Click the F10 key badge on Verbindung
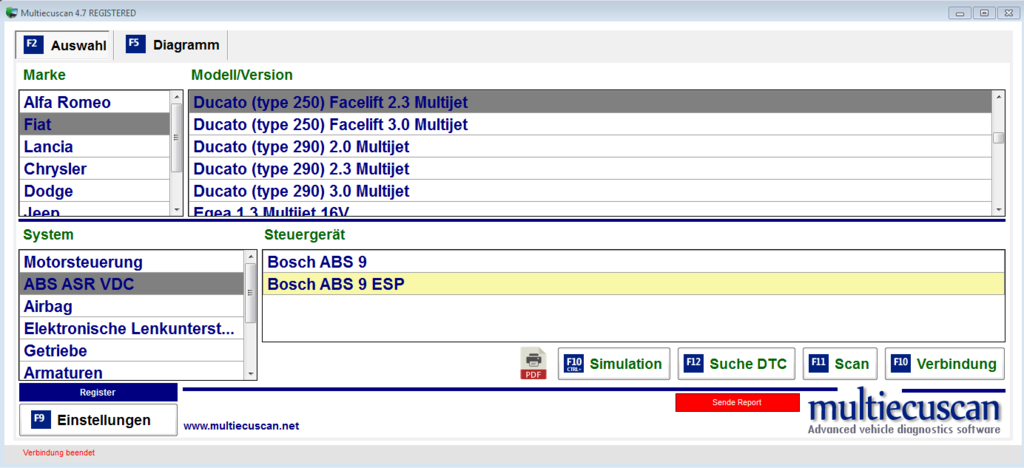Image resolution: width=1024 pixels, height=468 pixels. coord(901,364)
